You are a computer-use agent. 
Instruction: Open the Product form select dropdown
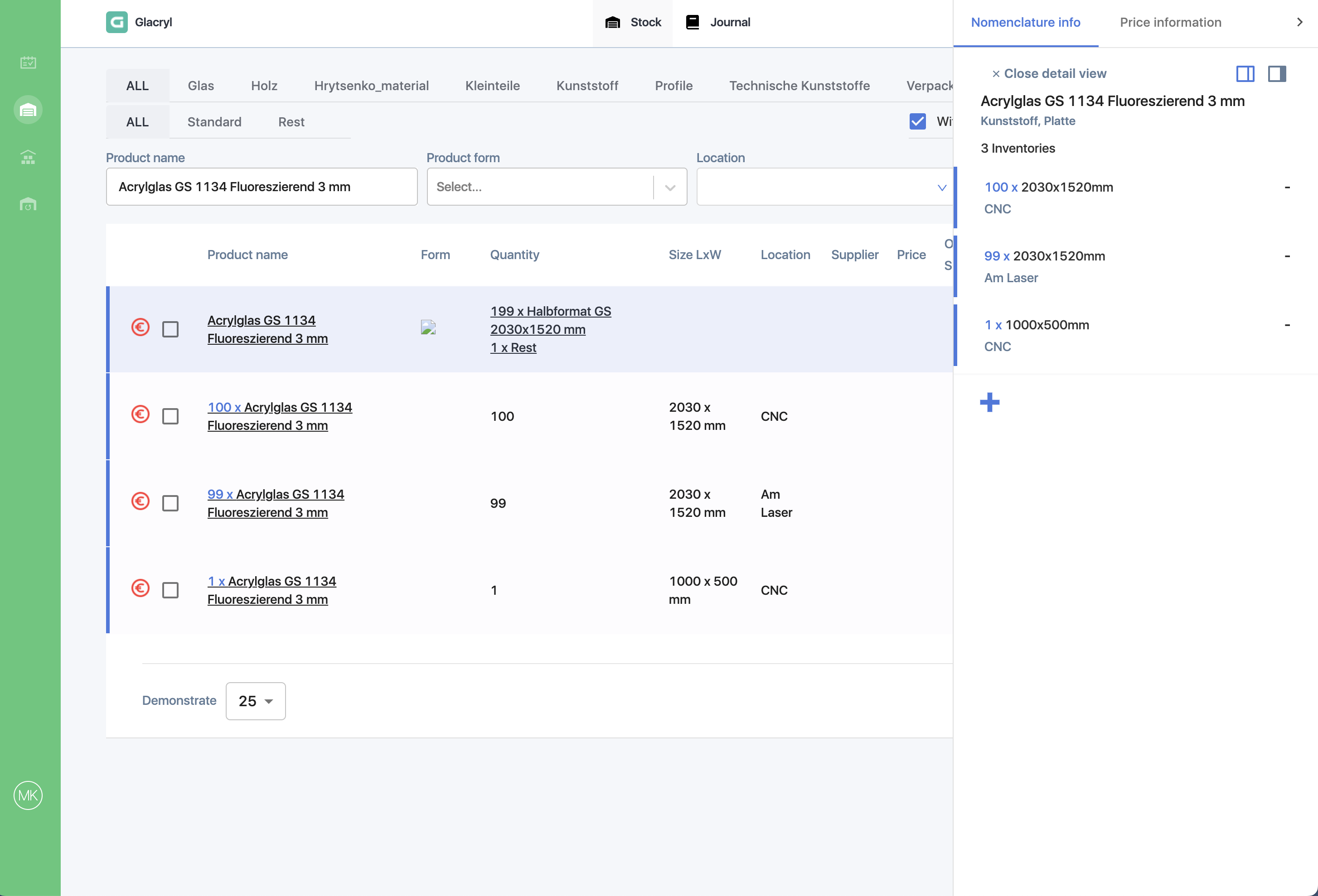557,187
